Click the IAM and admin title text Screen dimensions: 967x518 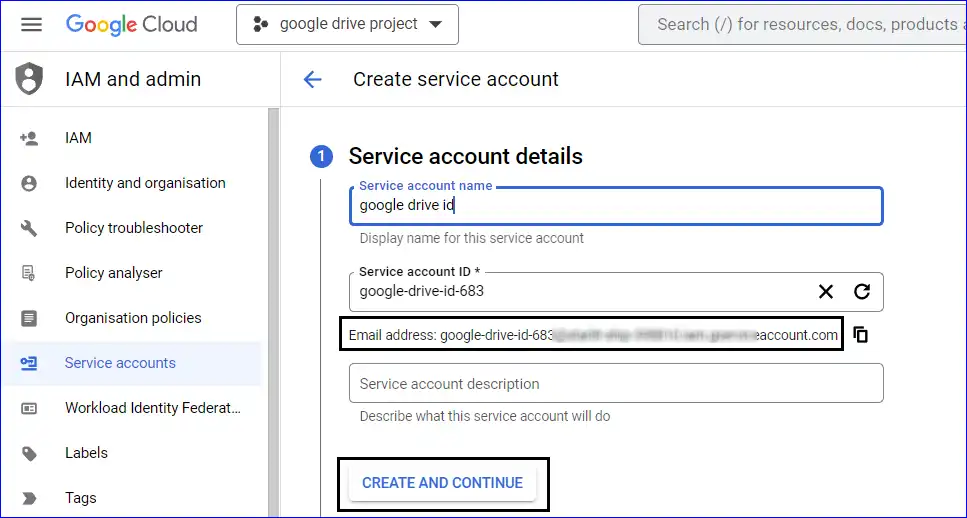coord(133,80)
